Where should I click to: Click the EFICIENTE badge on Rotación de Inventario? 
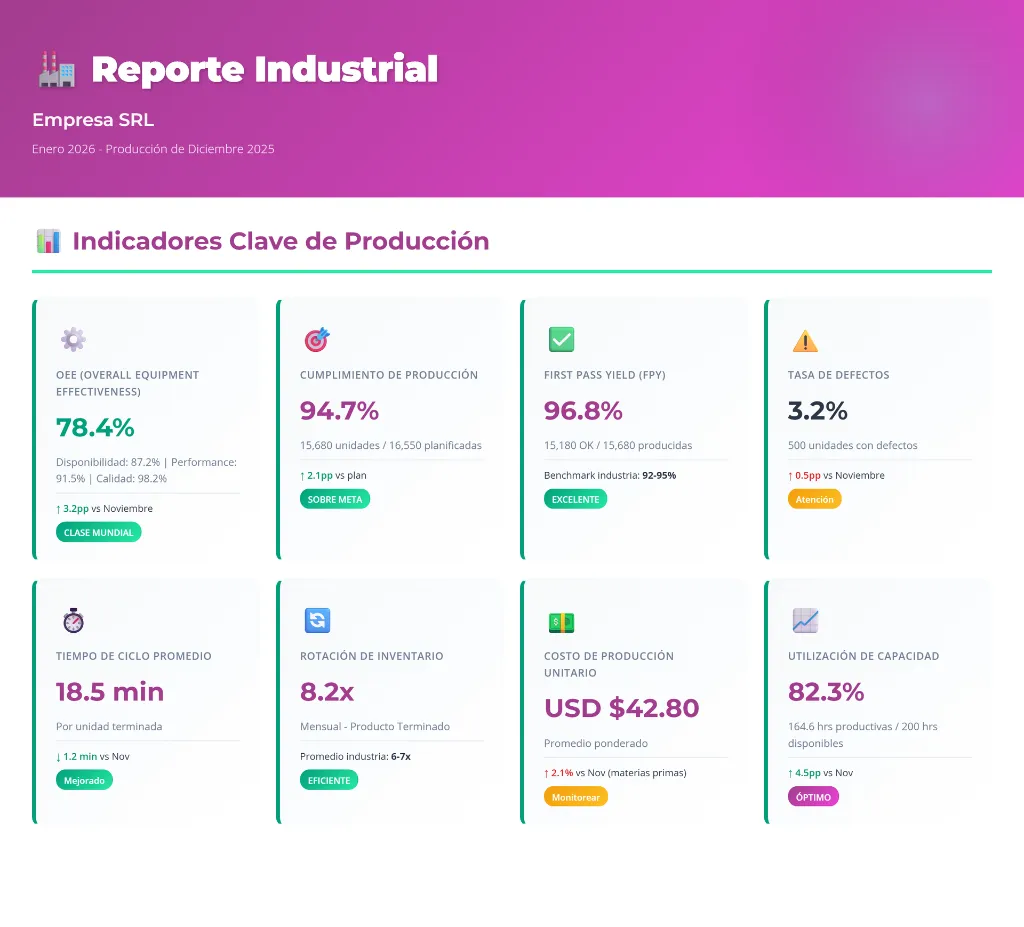tap(329, 779)
